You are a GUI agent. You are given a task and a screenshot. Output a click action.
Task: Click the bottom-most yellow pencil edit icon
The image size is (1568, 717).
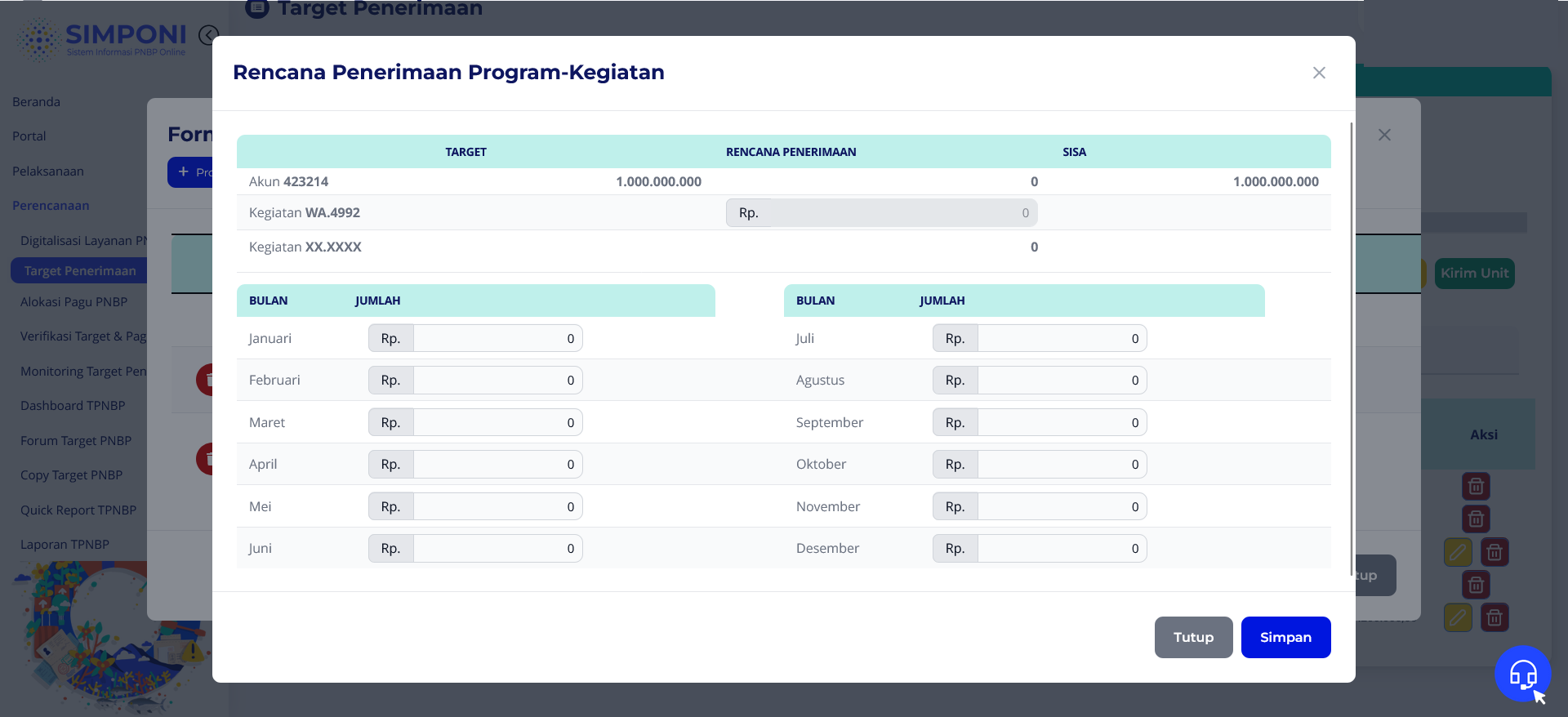[1458, 618]
